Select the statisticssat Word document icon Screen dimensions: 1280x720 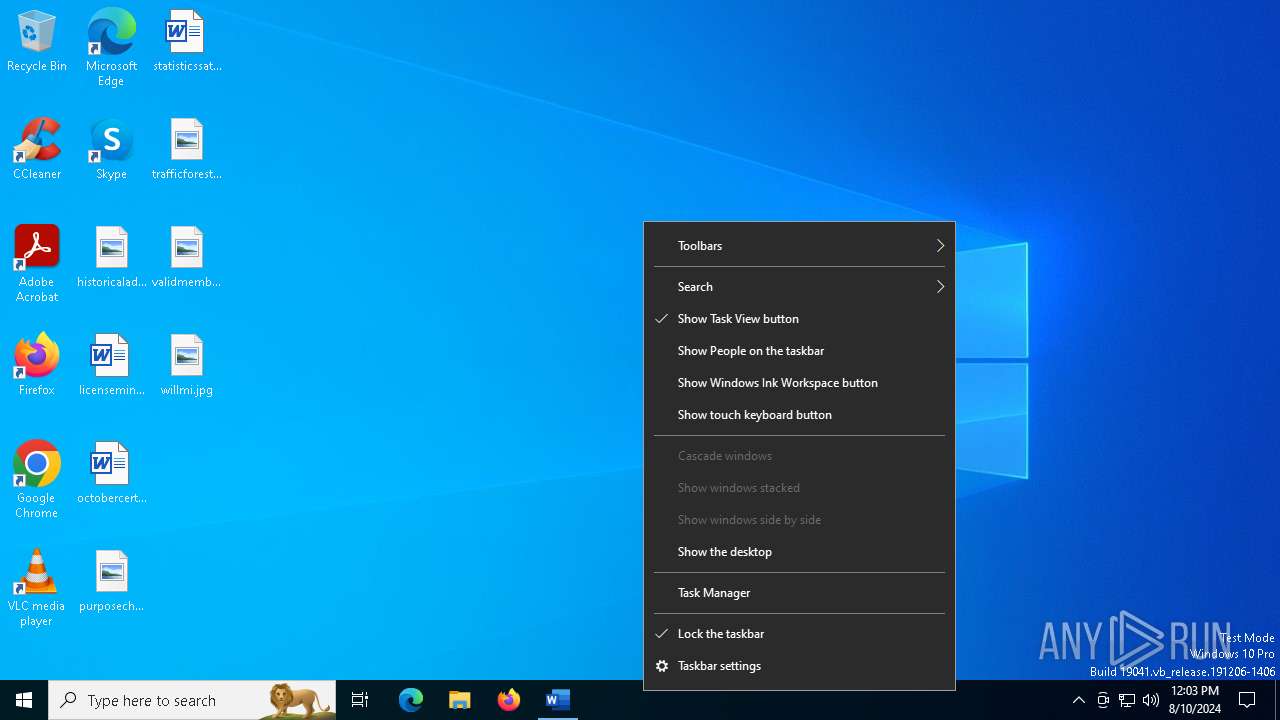[187, 42]
